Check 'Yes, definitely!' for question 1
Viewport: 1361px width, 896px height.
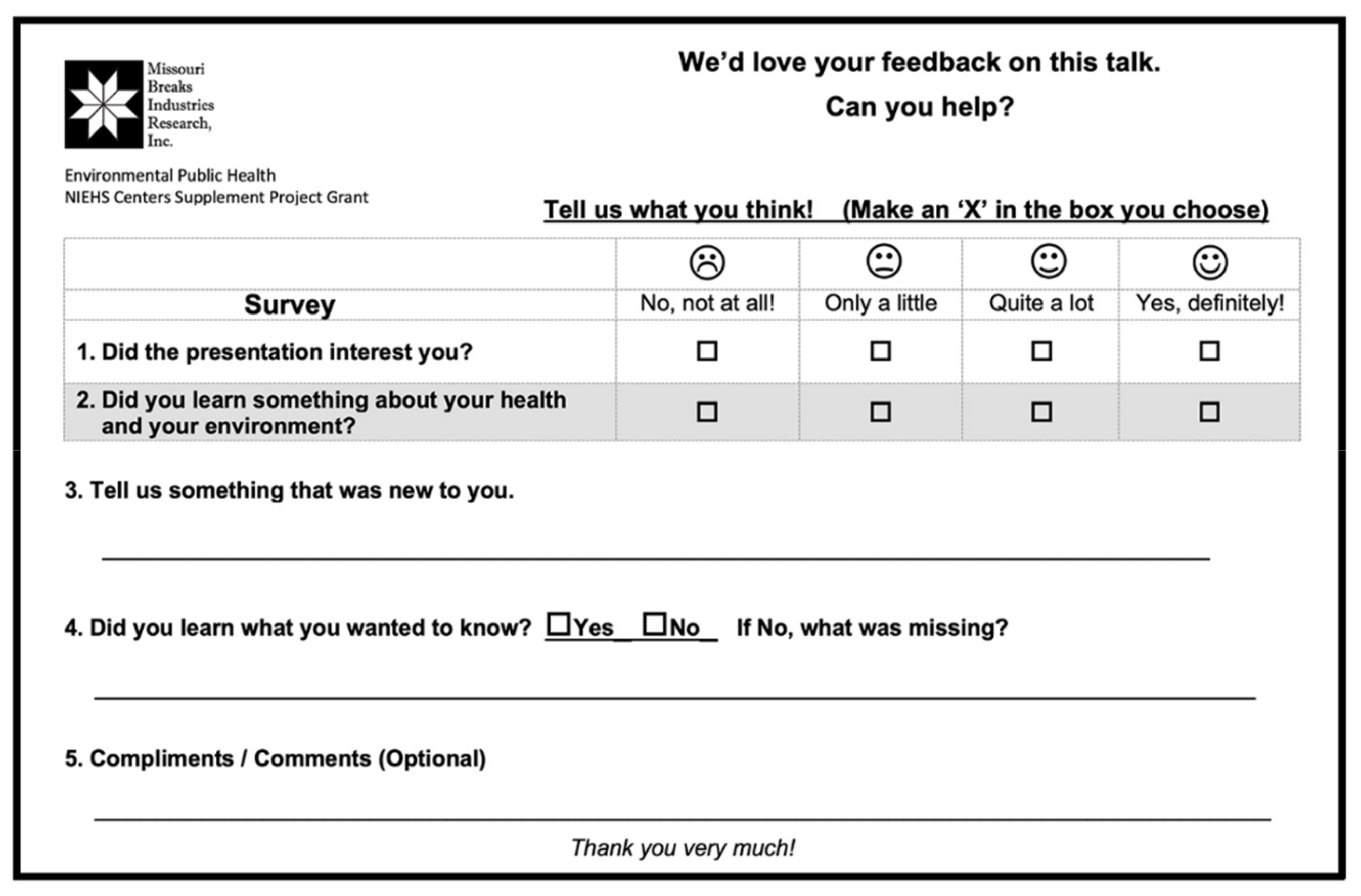[1209, 351]
